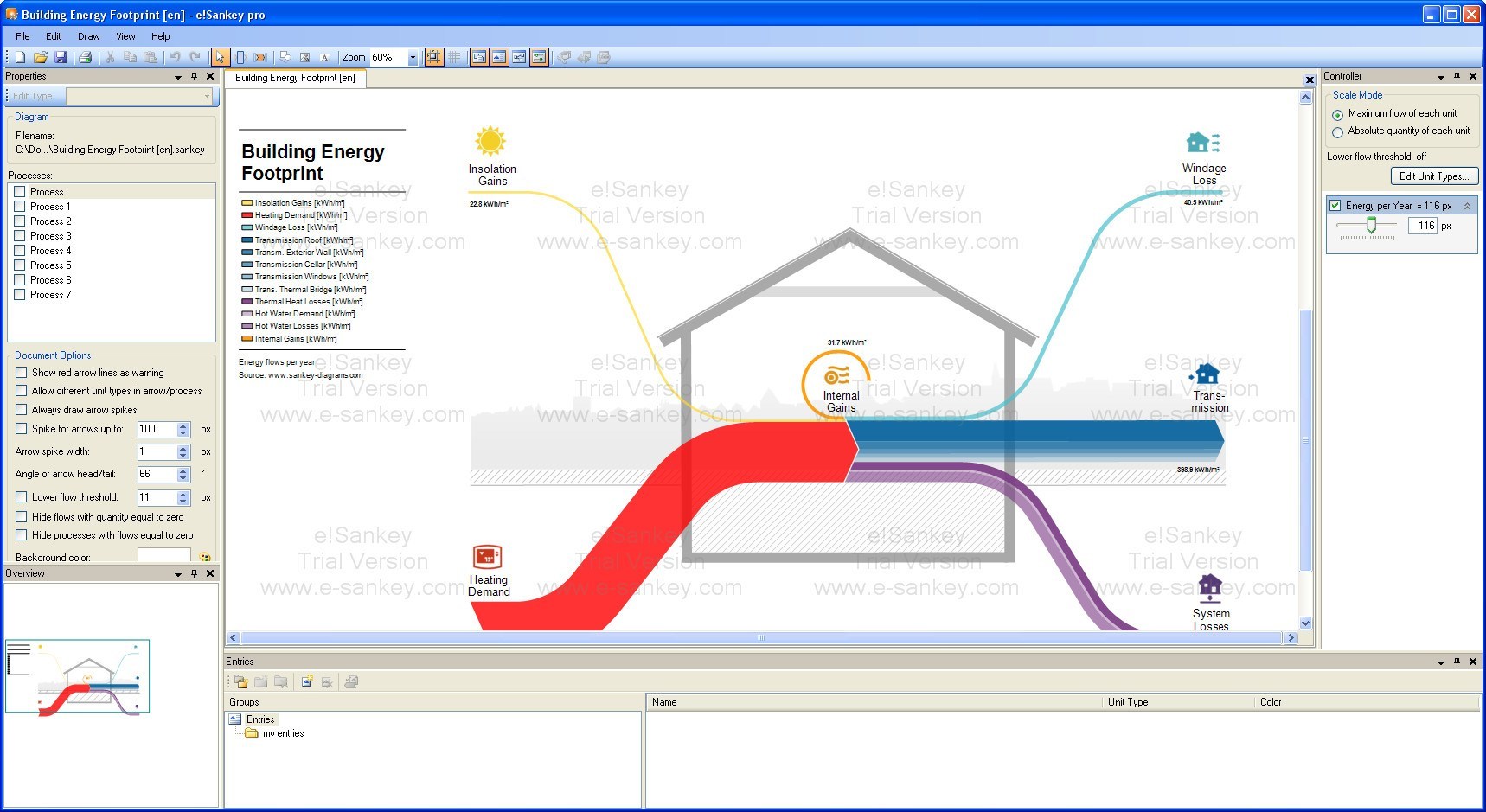Open the Edit menu

[54, 36]
